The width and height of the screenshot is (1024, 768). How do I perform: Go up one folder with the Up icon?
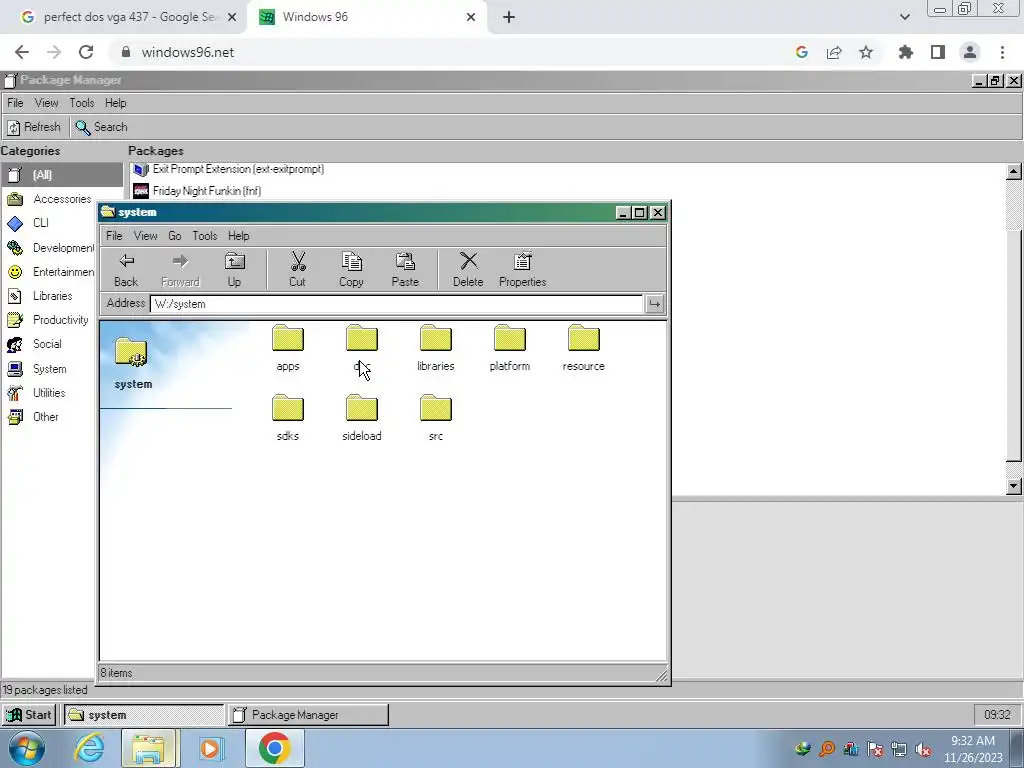tap(234, 270)
